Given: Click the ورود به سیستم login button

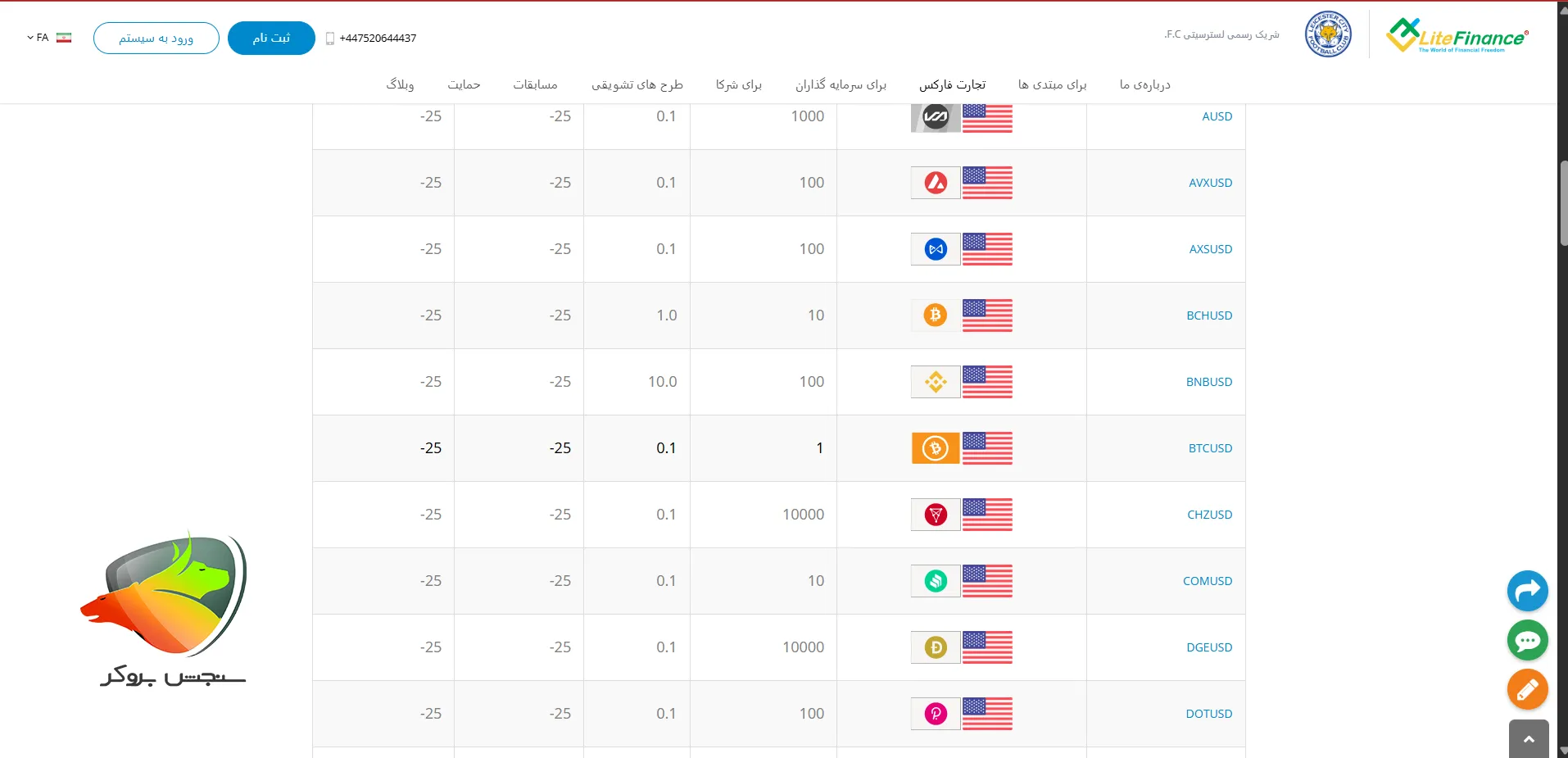Looking at the screenshot, I should click(156, 39).
